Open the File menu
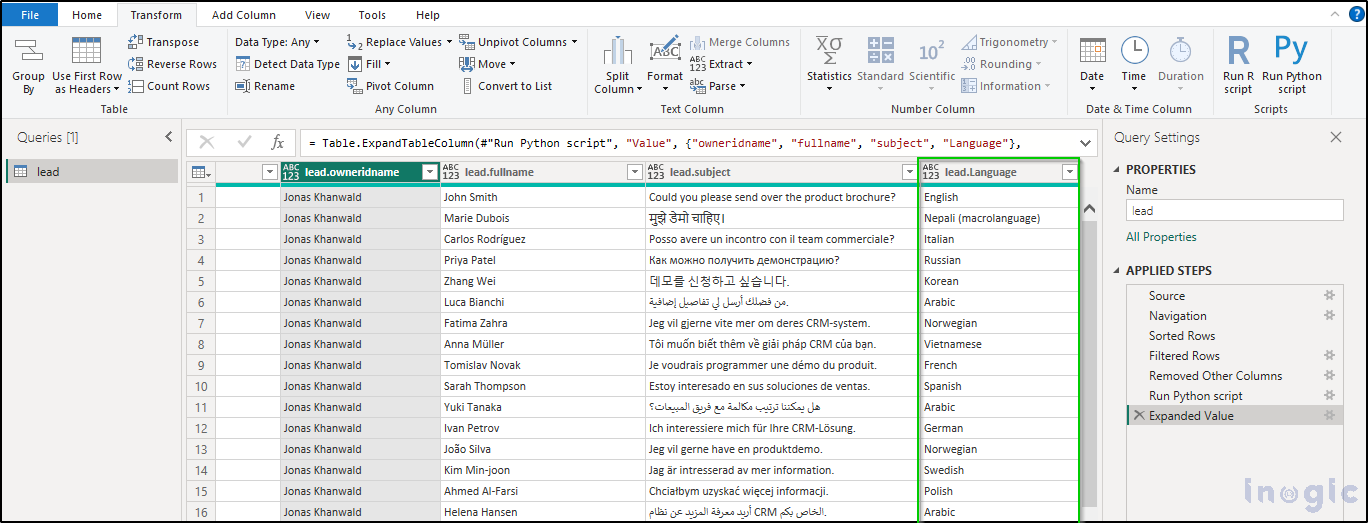Viewport: 1368px width, 523px height. point(30,15)
